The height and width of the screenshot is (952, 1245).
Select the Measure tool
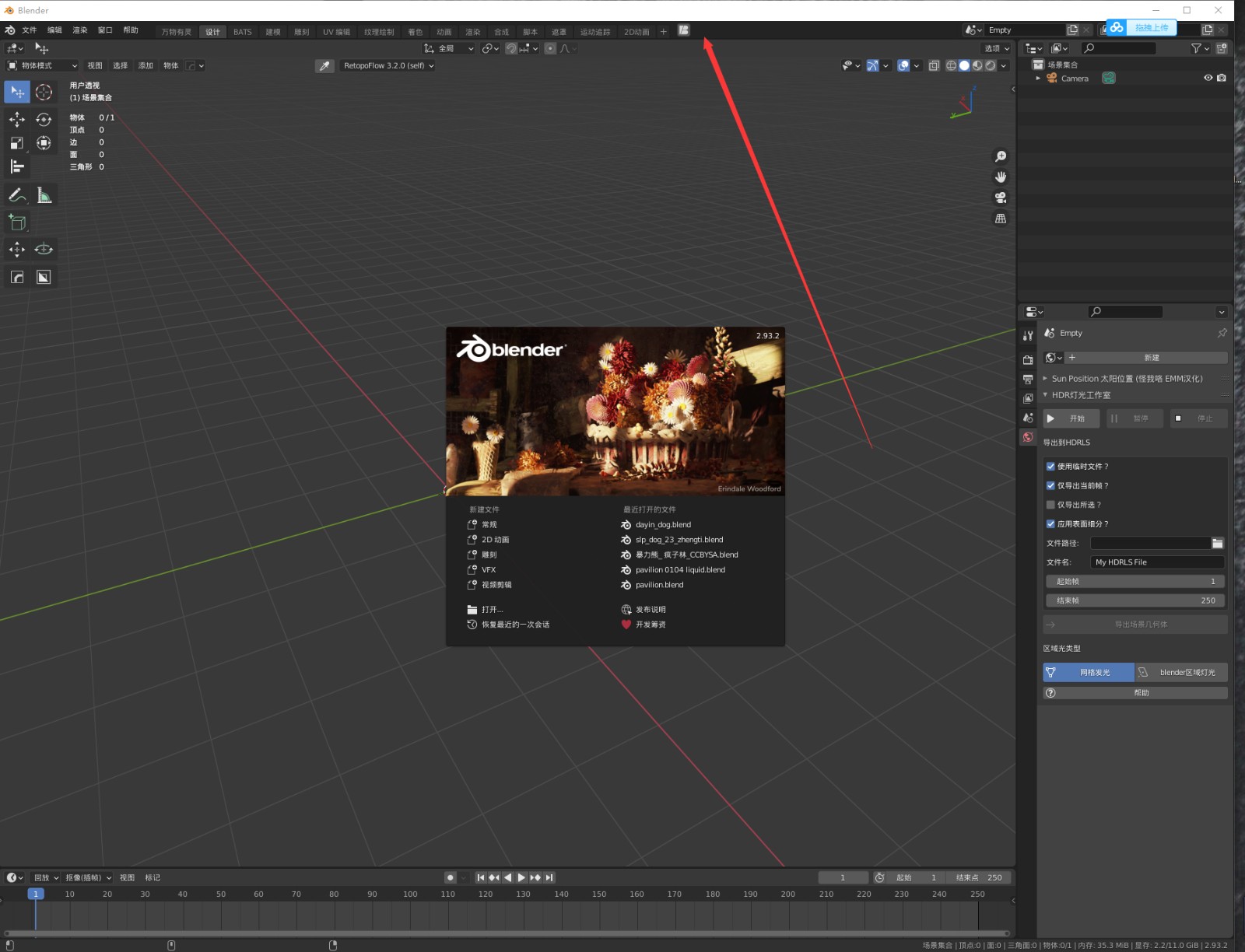(x=44, y=195)
